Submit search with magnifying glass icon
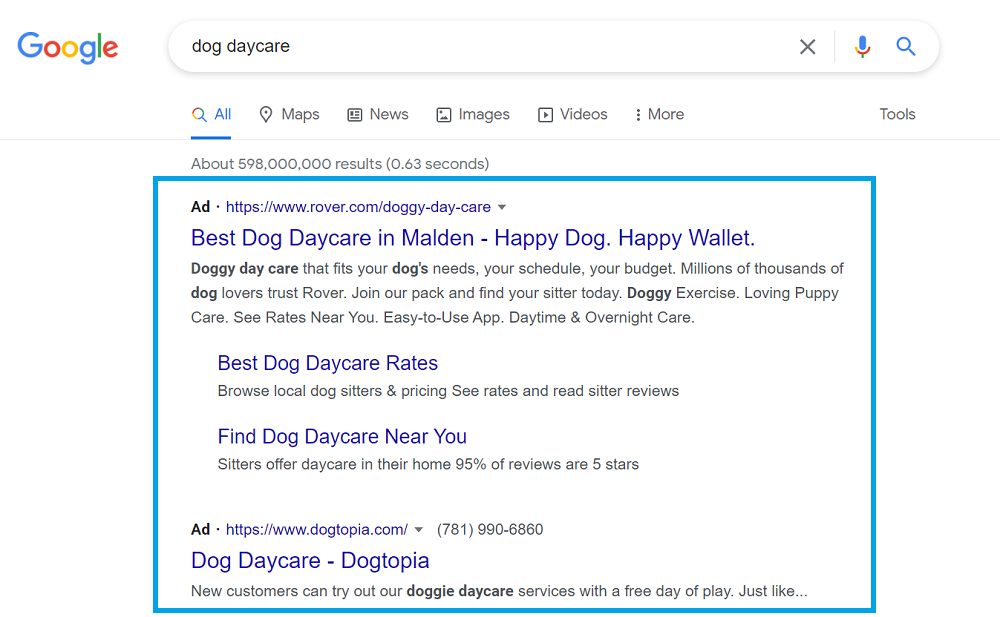This screenshot has height=617, width=1000. tap(906, 47)
